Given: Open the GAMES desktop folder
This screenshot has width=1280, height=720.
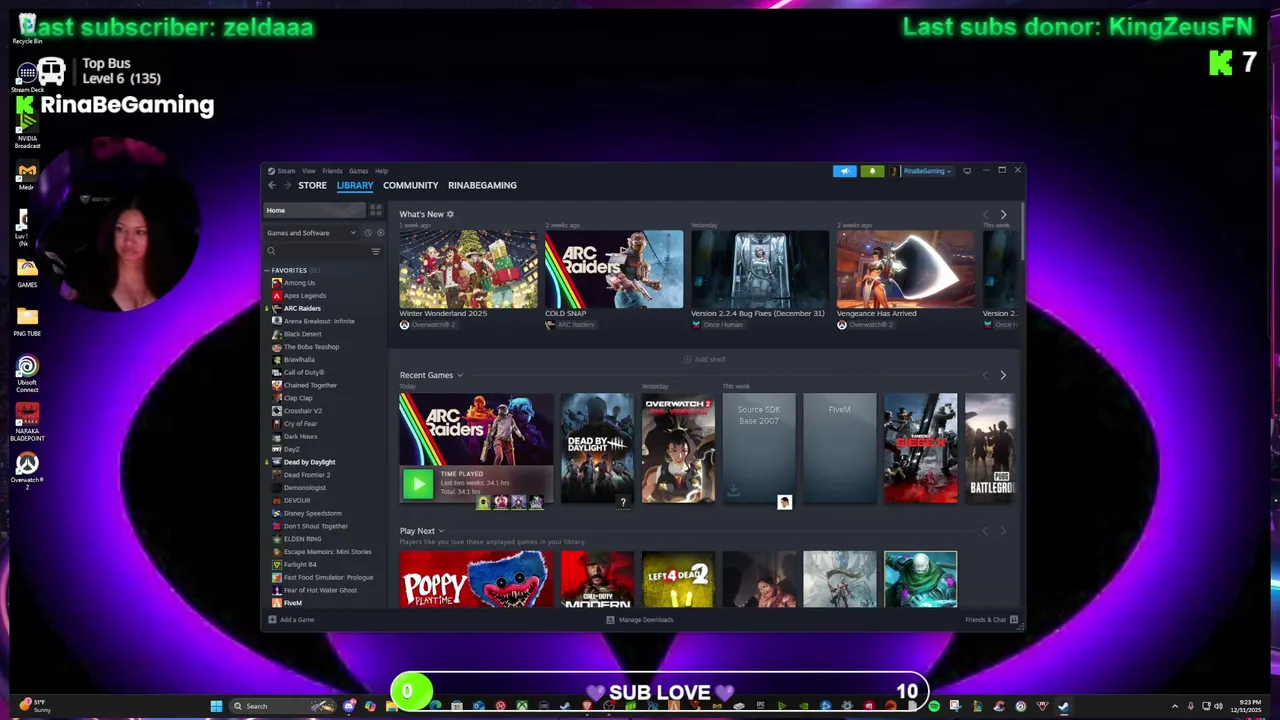Looking at the screenshot, I should pyautogui.click(x=27, y=273).
